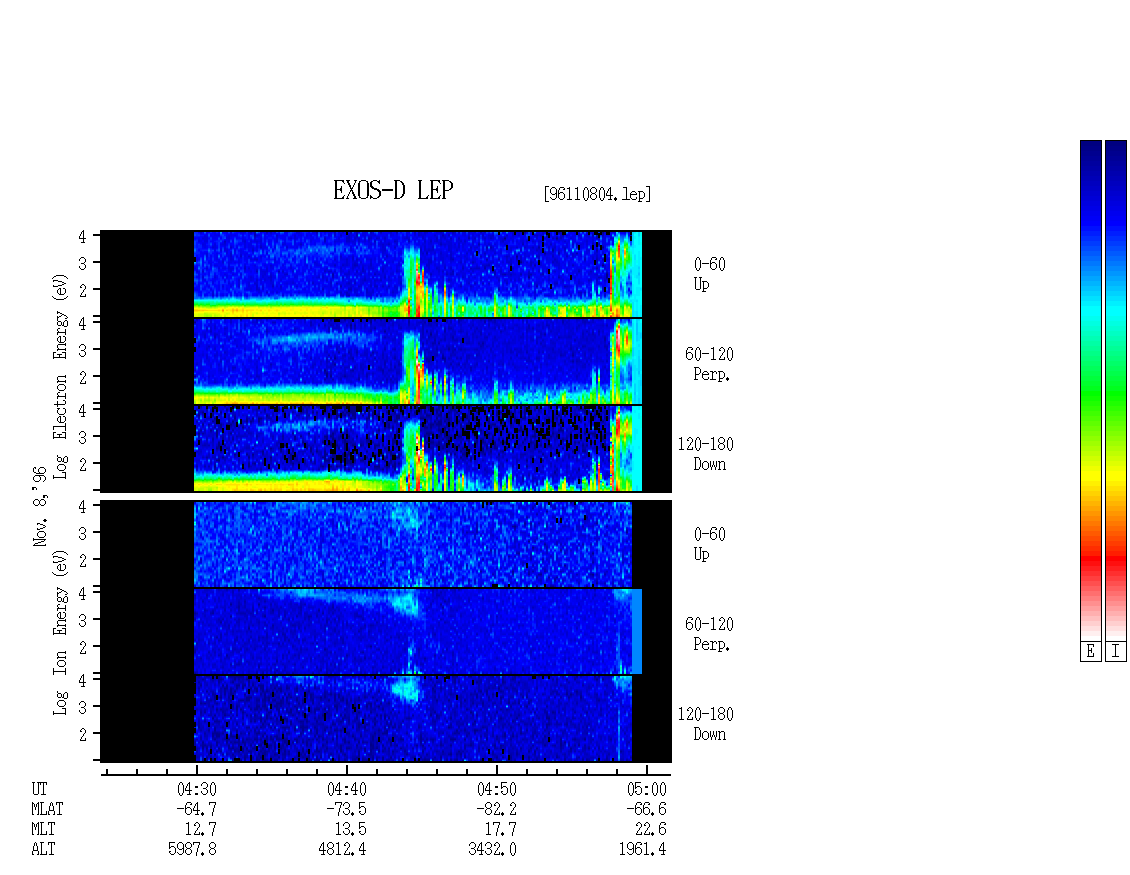Select the 120-180 Down label beside the electron panel
Image resolution: width=1130 pixels, height=875 pixels.
tap(706, 454)
